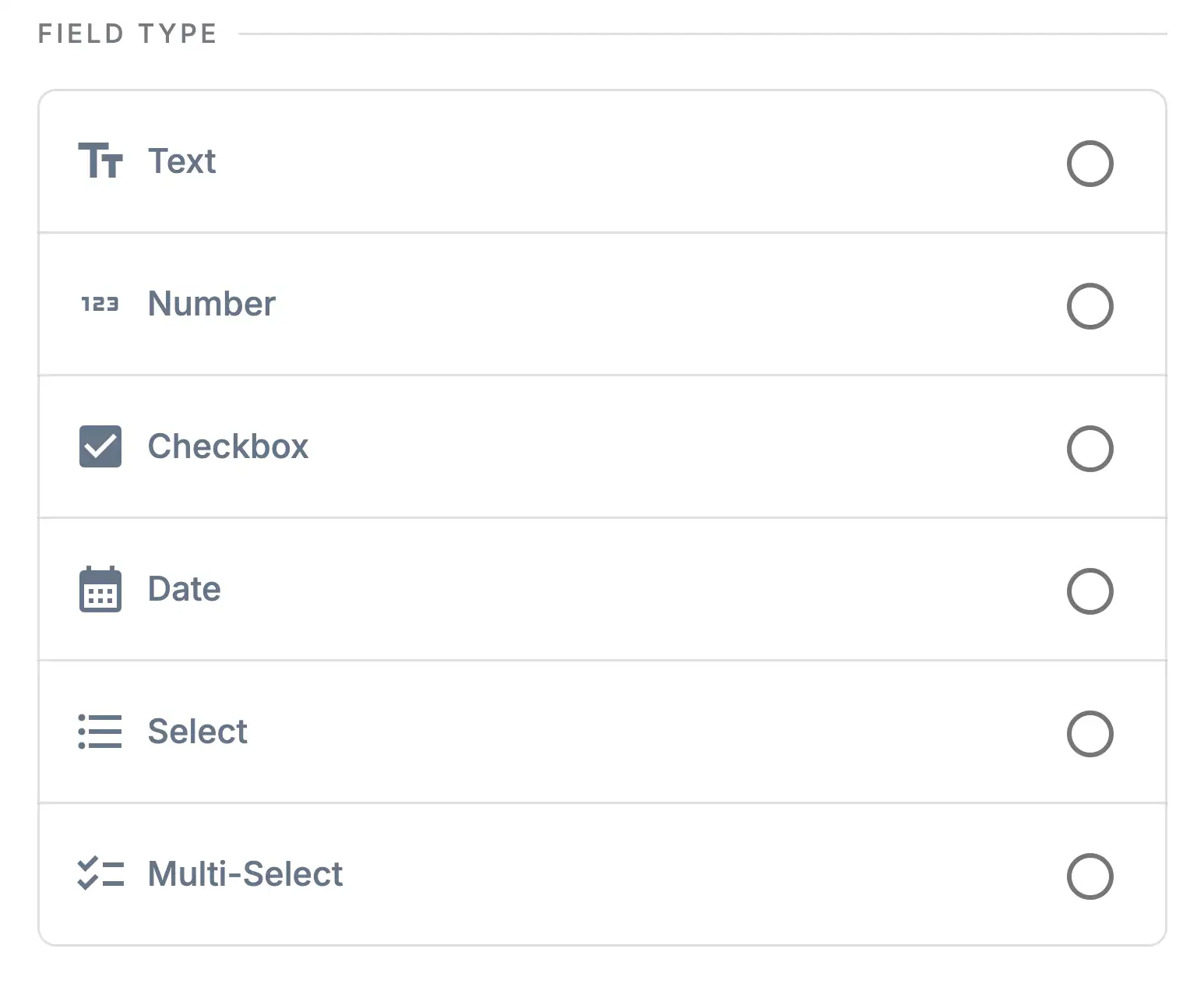Choose the Number radio button
The height and width of the screenshot is (991, 1204).
click(x=1090, y=306)
